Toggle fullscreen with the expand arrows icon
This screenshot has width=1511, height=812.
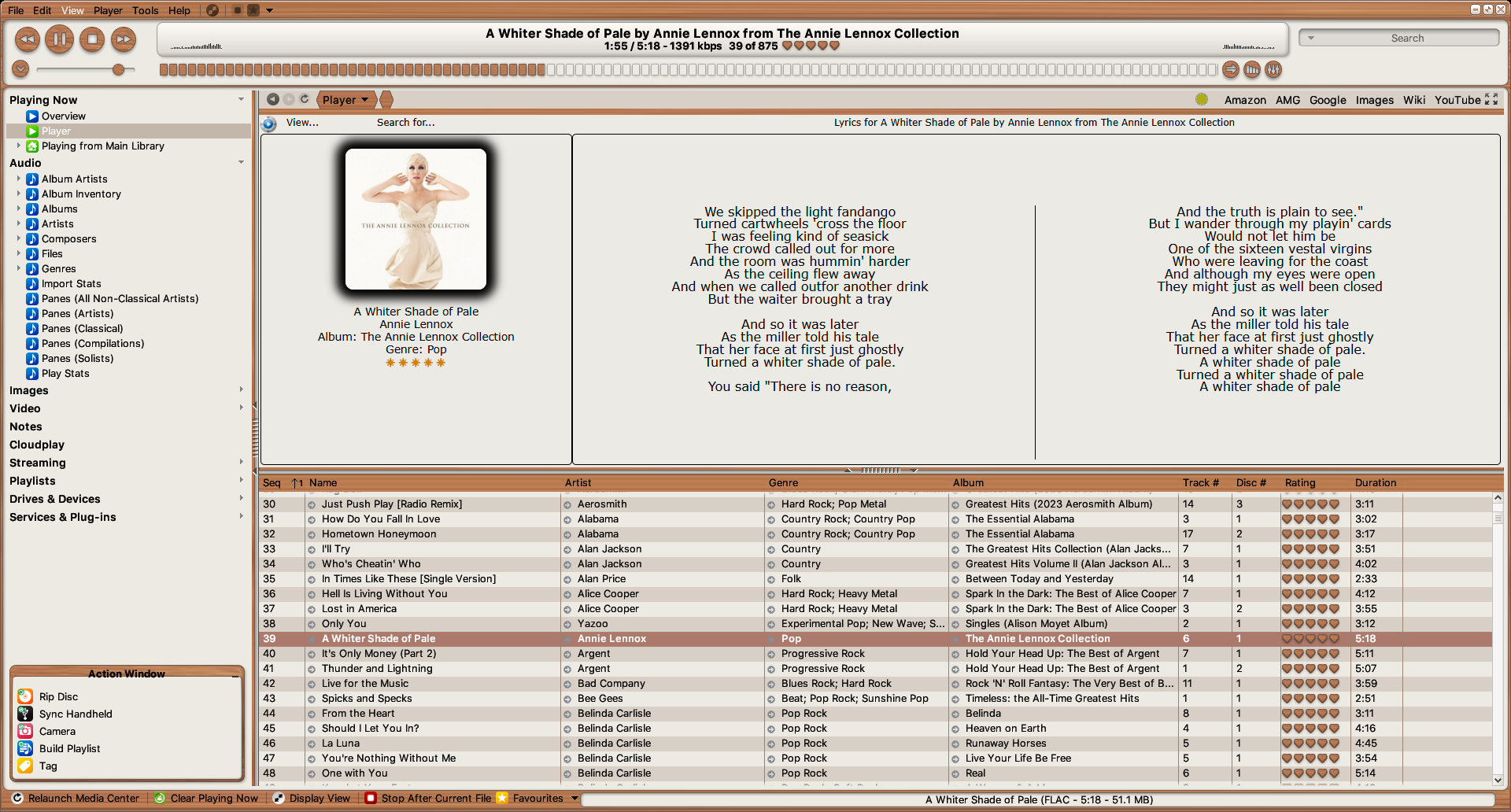pos(1491,99)
